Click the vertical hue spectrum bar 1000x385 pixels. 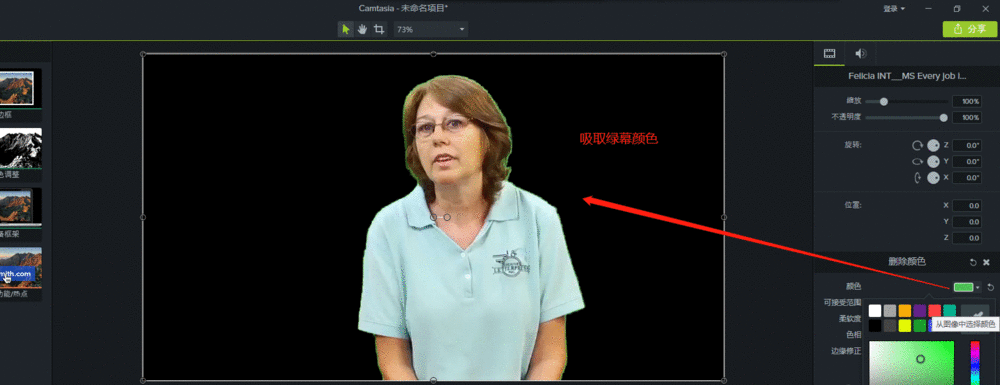(x=975, y=362)
